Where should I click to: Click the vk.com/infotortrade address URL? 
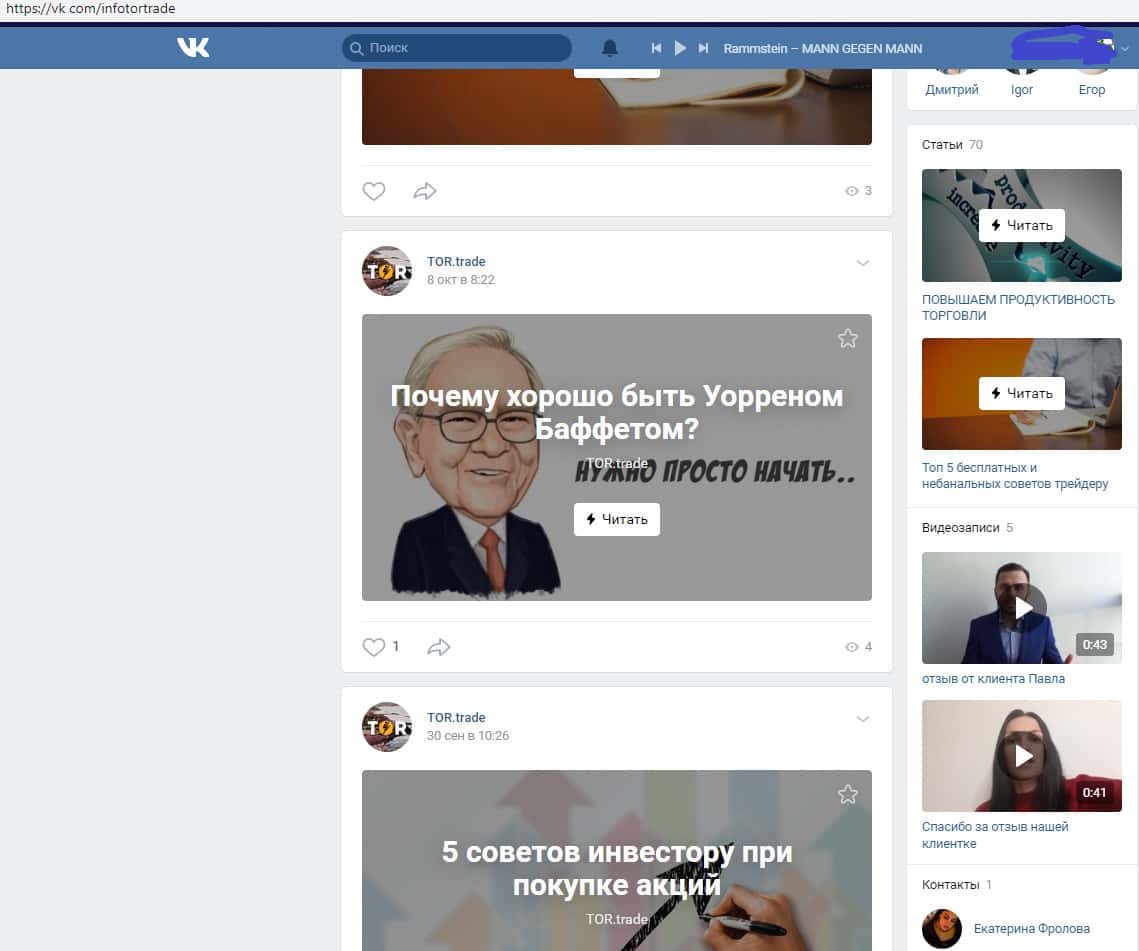[91, 9]
